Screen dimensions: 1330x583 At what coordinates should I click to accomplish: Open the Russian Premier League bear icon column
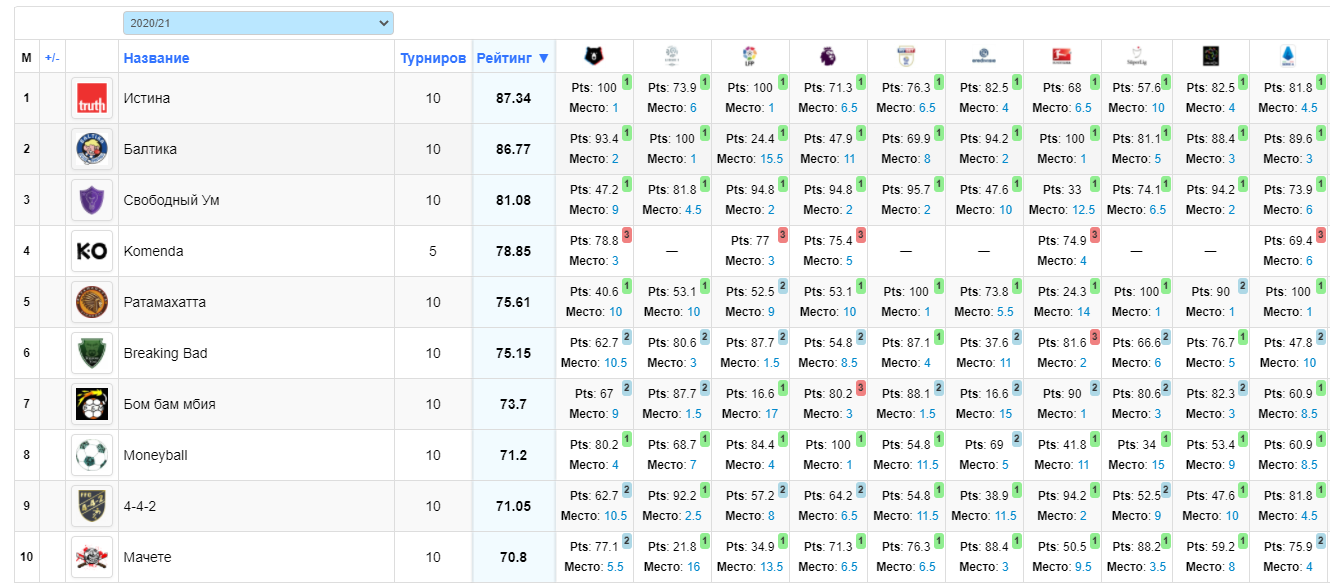click(x=594, y=56)
